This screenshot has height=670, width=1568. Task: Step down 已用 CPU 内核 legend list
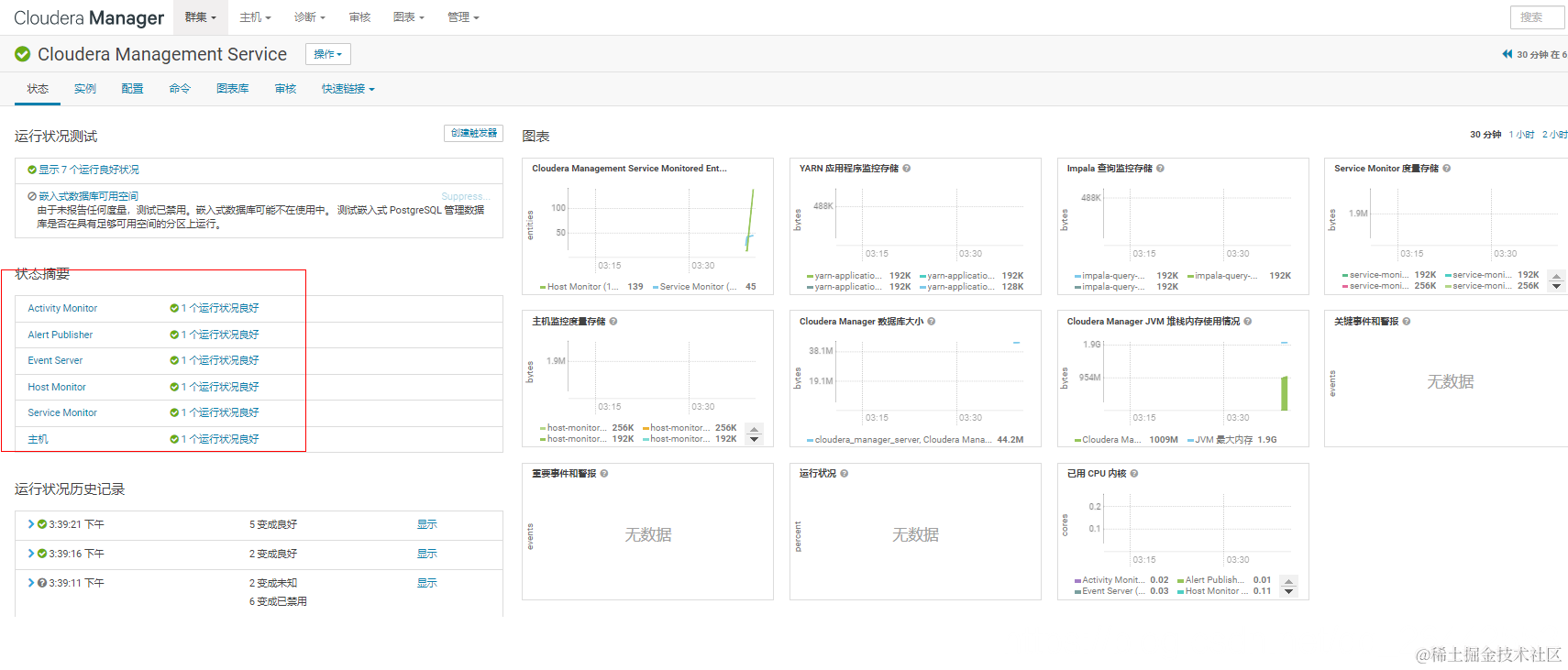(1288, 591)
